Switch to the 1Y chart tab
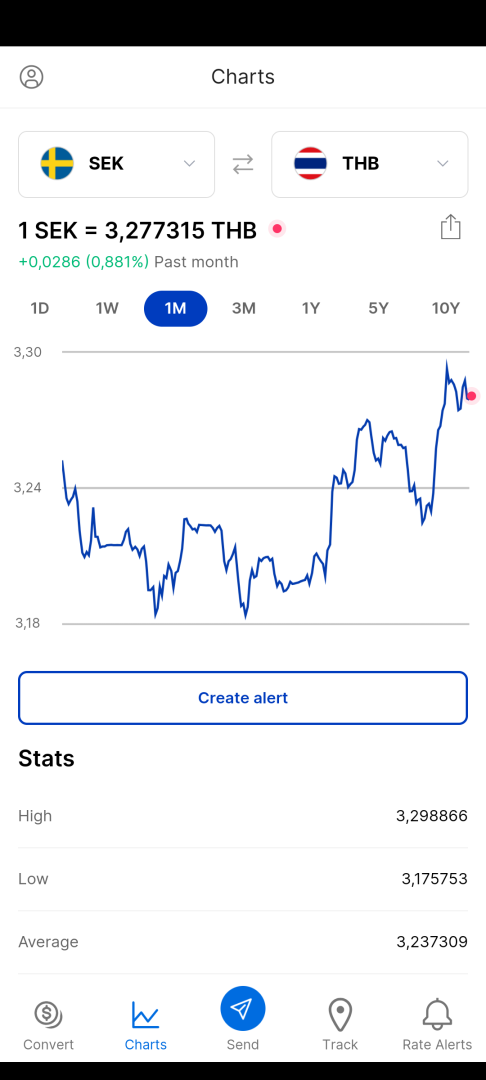This screenshot has width=486, height=1080. pos(311,309)
